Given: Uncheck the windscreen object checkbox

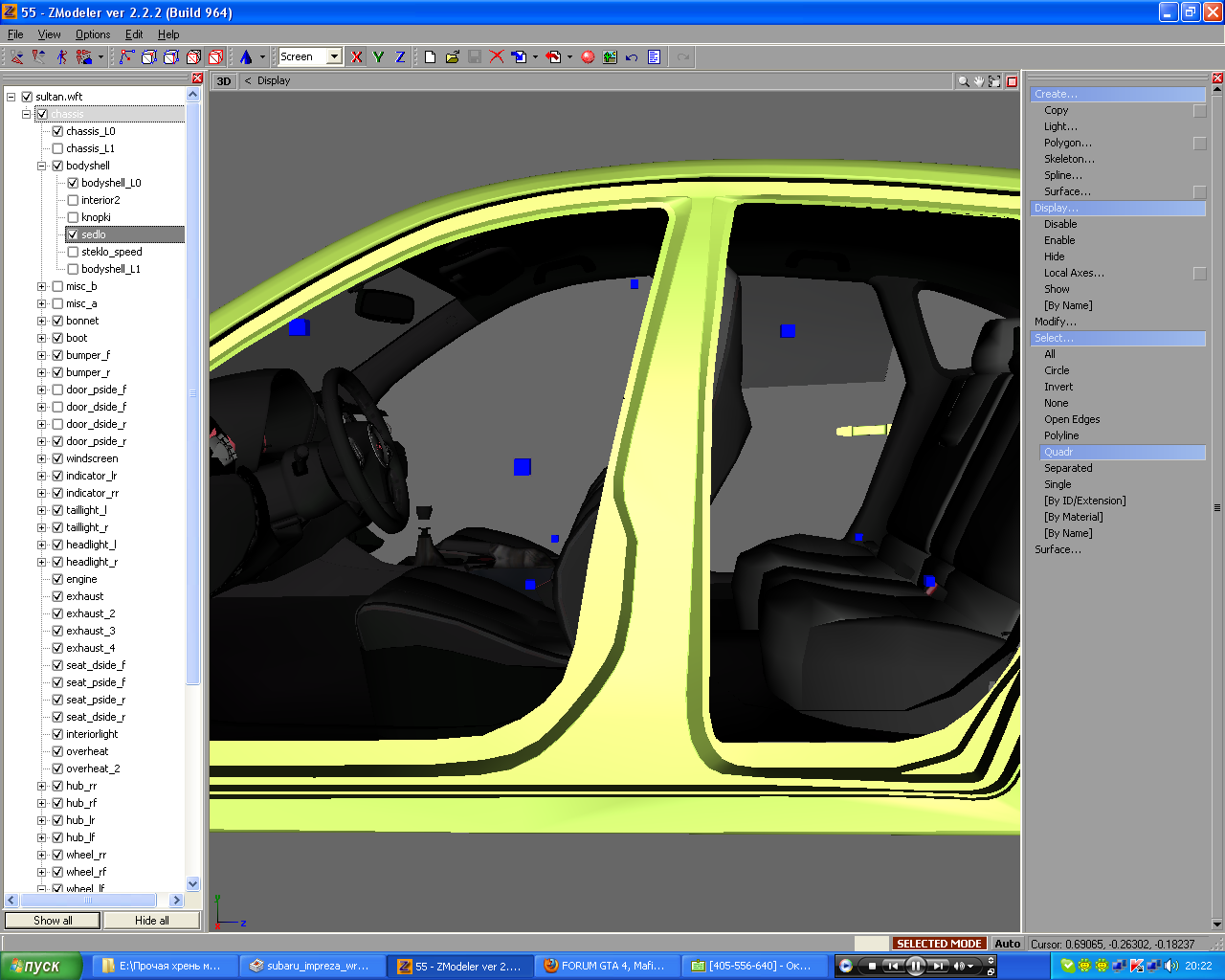Looking at the screenshot, I should tap(57, 458).
